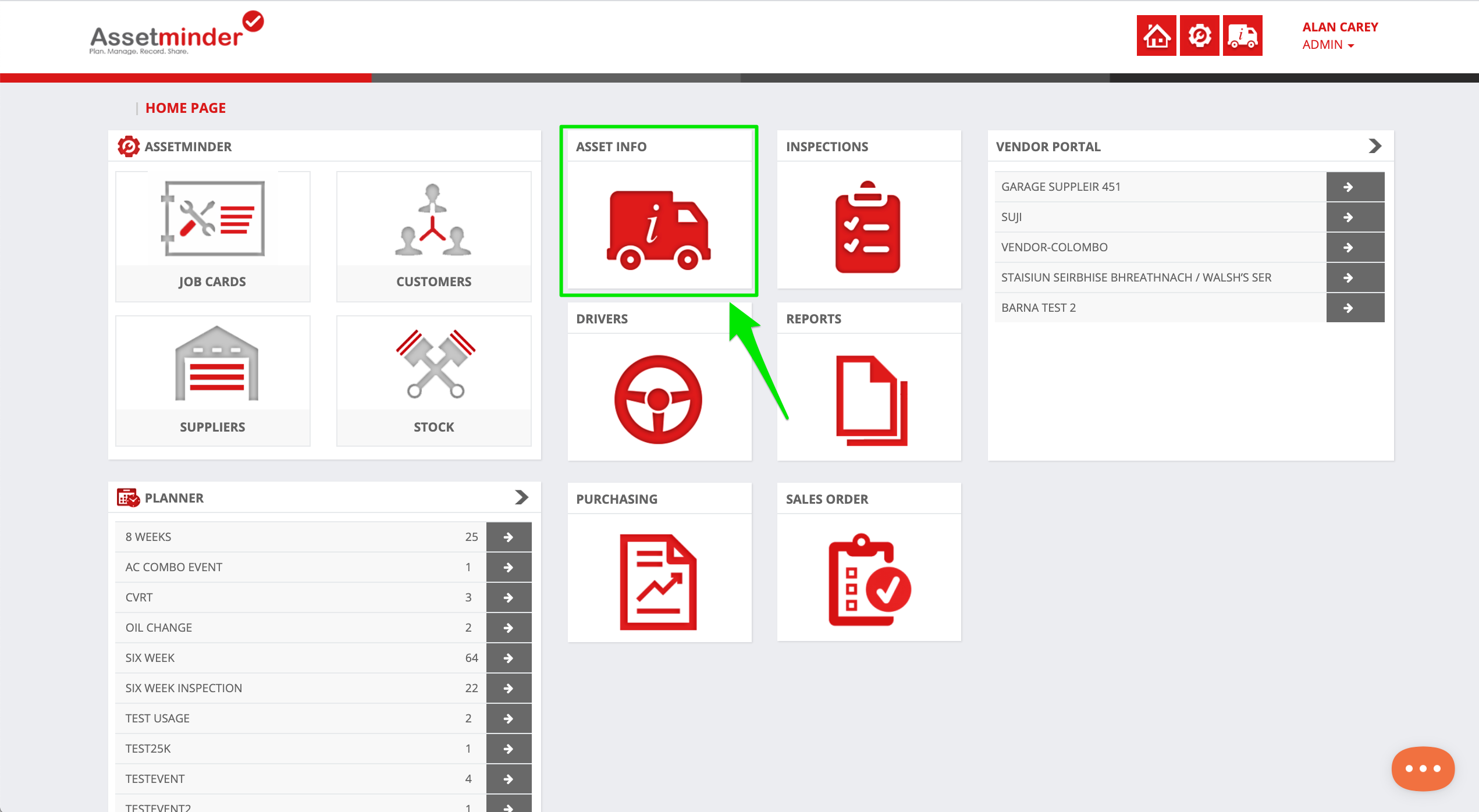Open AC Combo Event arrow
This screenshot has height=812, width=1479.
[509, 567]
